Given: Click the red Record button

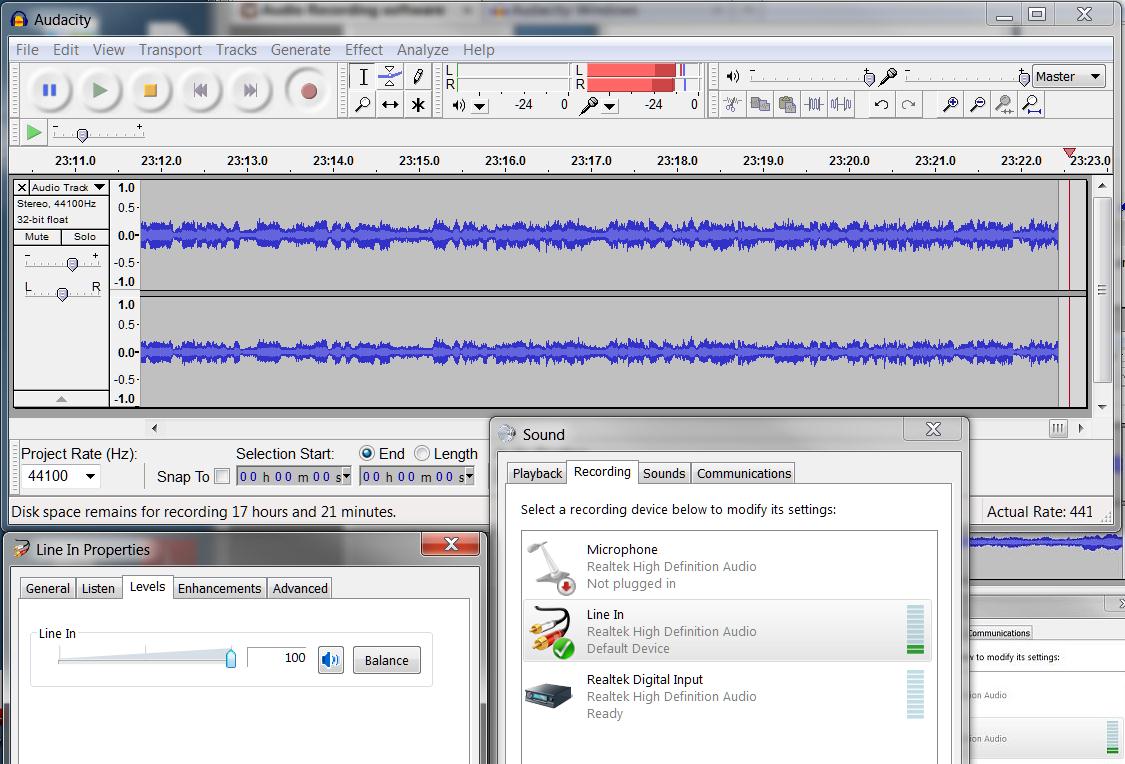Looking at the screenshot, I should click(x=308, y=90).
